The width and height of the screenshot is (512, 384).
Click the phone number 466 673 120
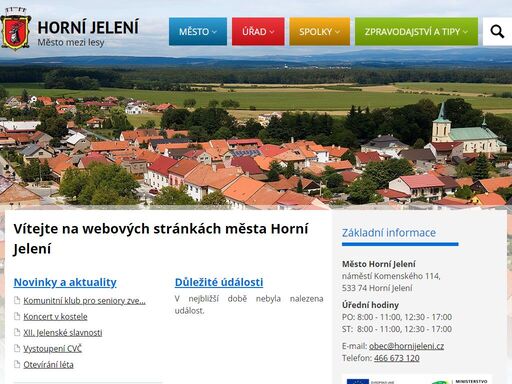click(x=397, y=358)
